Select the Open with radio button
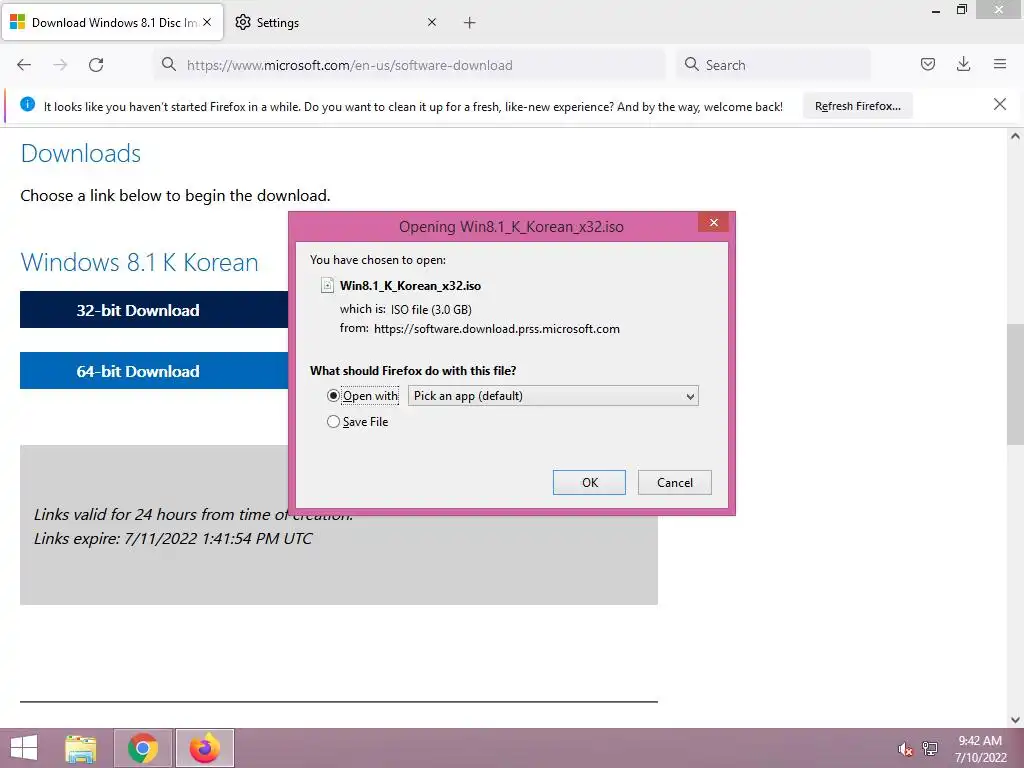The height and width of the screenshot is (768, 1024). tap(333, 396)
